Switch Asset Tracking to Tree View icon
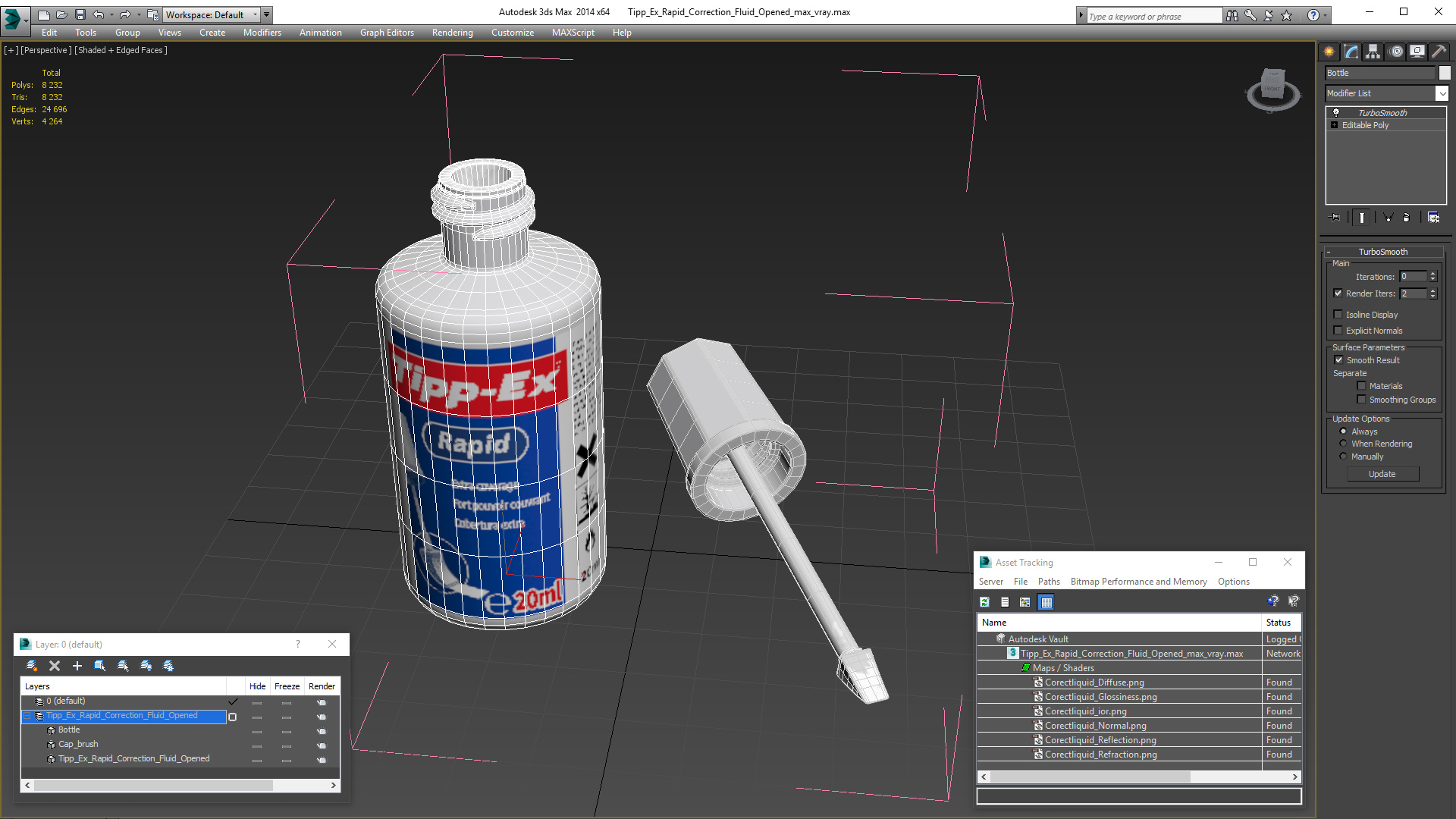 pyautogui.click(x=1025, y=602)
